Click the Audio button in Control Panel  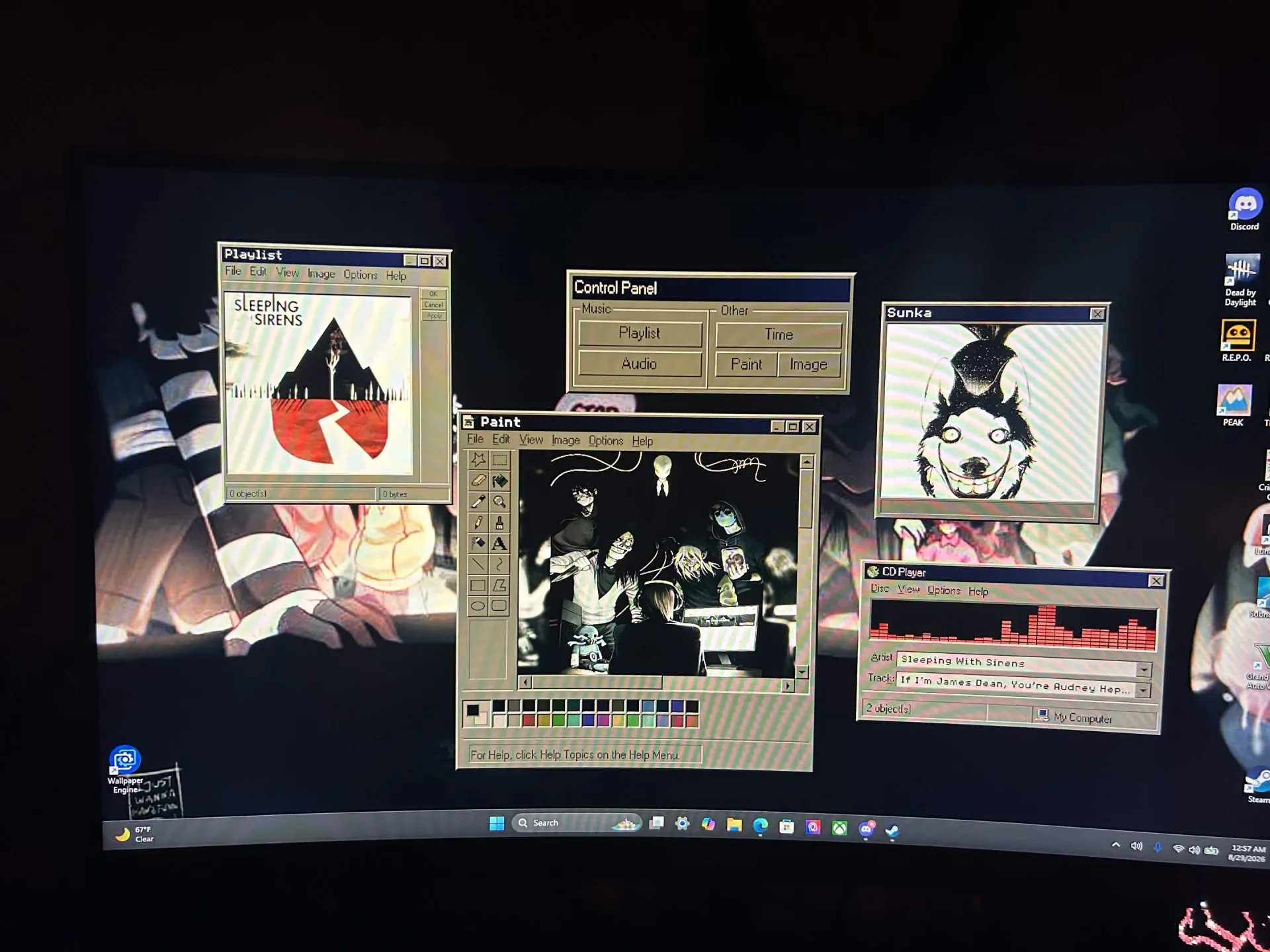click(639, 364)
